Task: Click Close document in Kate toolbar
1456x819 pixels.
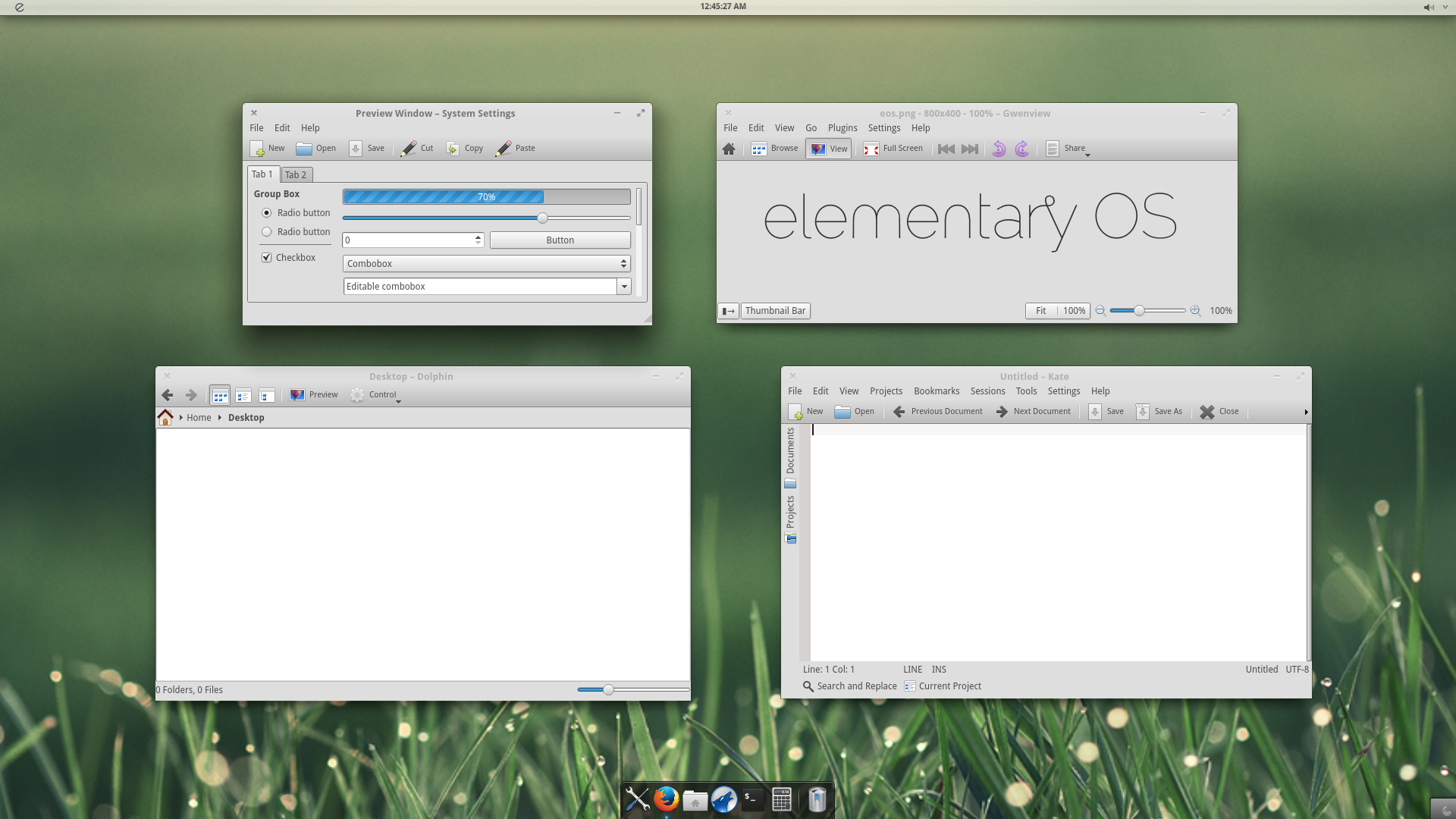Action: point(1219,412)
